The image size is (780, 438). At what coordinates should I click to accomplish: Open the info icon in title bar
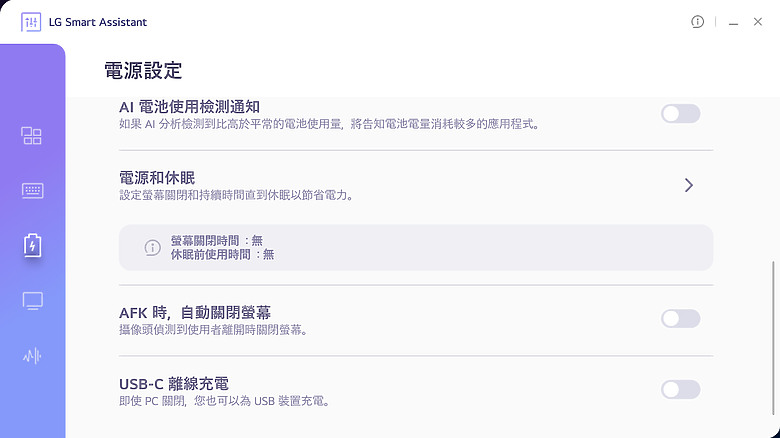click(x=697, y=22)
